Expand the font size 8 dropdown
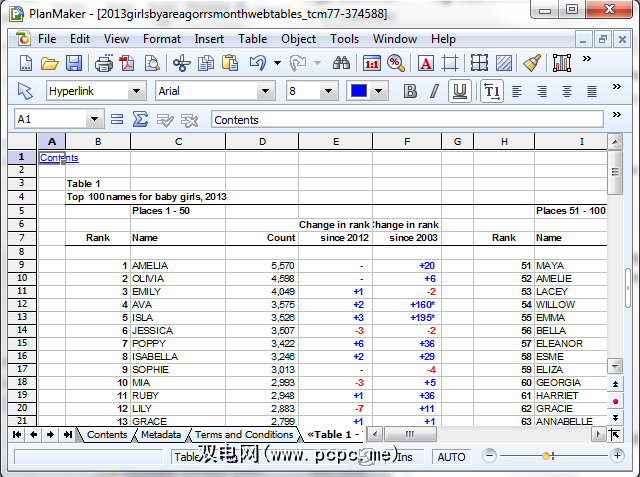Image resolution: width=640 pixels, height=477 pixels. click(x=327, y=91)
